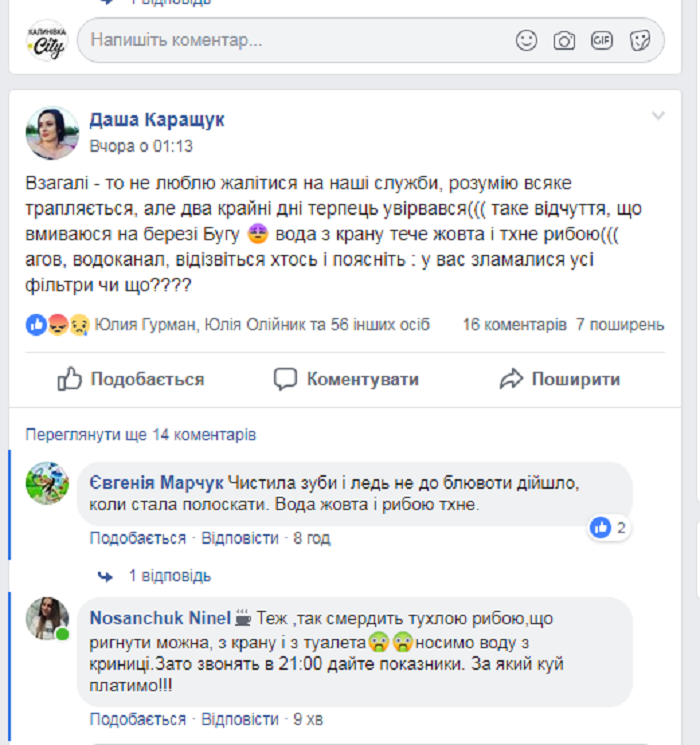Image resolution: width=700 pixels, height=745 pixels.
Task: Click the Поширити share arrow icon
Action: [x=511, y=379]
